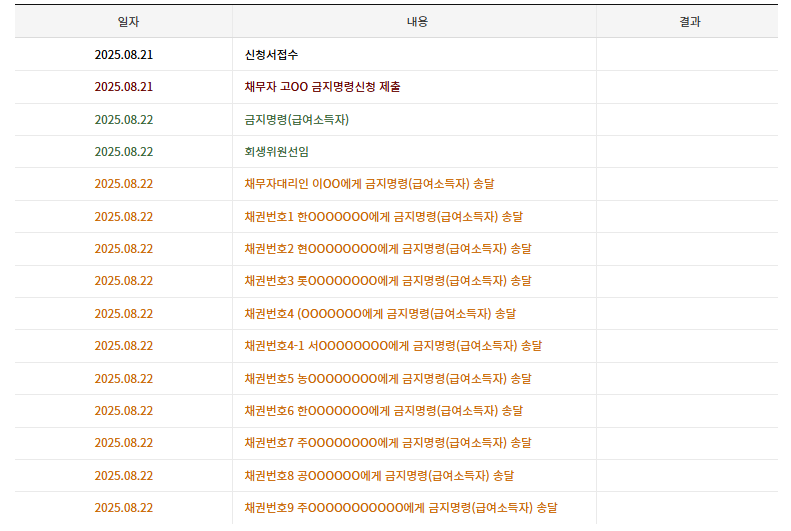791x531 pixels.
Task: Click the 채권번호2 현OOOOOOOO 송달 entry
Action: click(x=388, y=249)
